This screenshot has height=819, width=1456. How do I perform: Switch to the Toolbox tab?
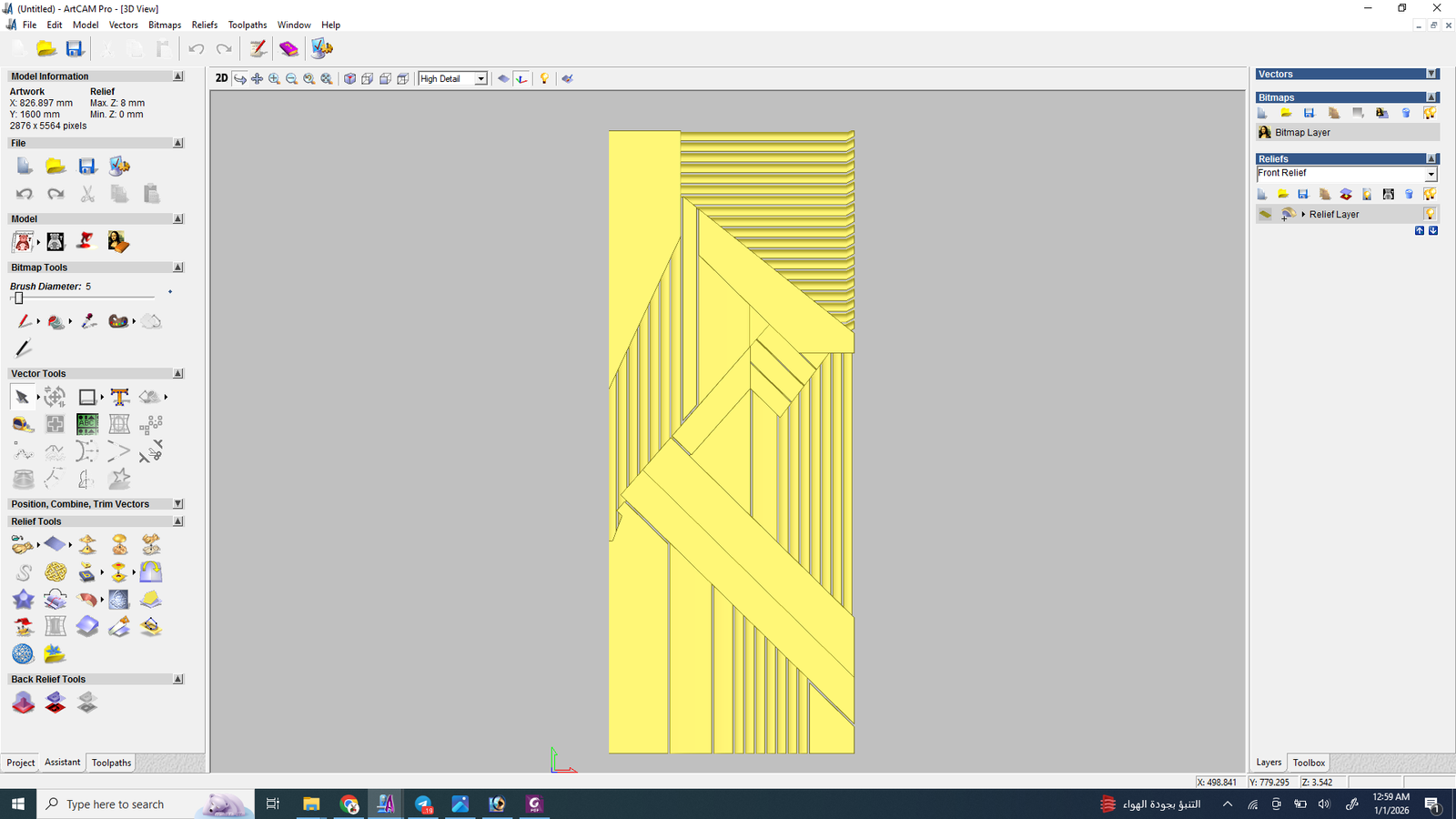click(x=1309, y=763)
